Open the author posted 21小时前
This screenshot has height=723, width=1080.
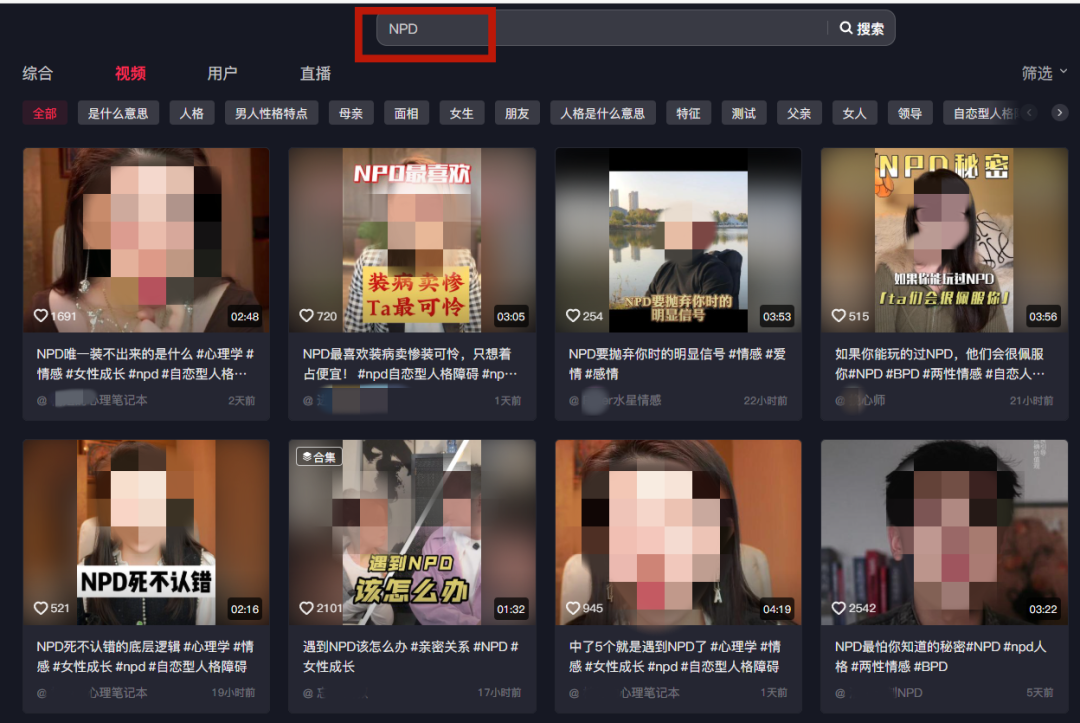pos(860,400)
